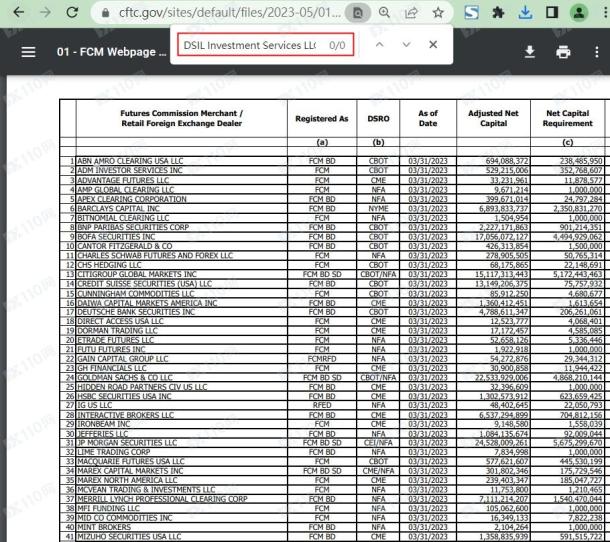Select row 'MINT BROKERS'

click(x=332, y=527)
